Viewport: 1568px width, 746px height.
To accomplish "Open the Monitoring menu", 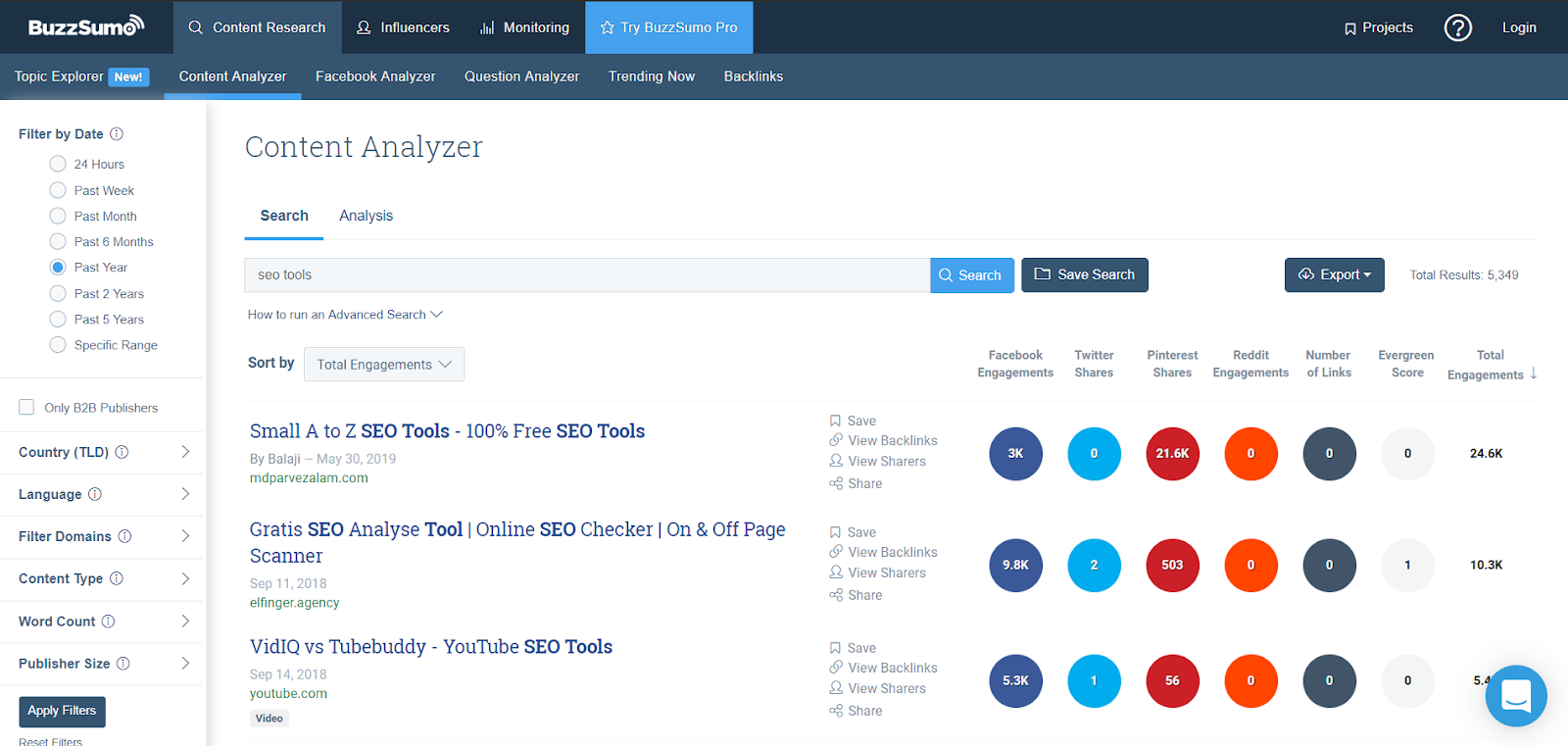I will (524, 27).
